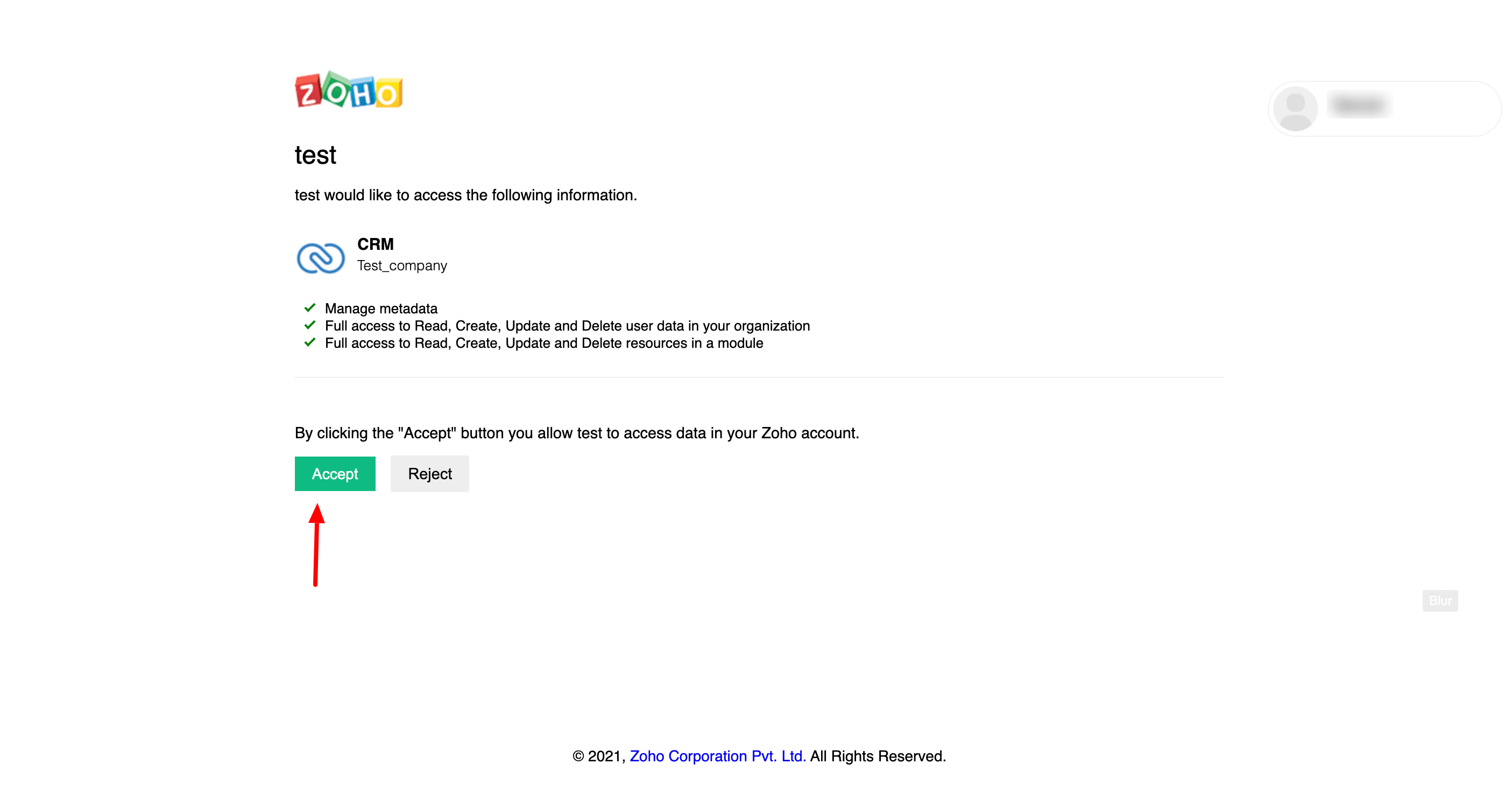Click the checkmark beside Manage metadata
This screenshot has height=799, width=1512.
[310, 308]
